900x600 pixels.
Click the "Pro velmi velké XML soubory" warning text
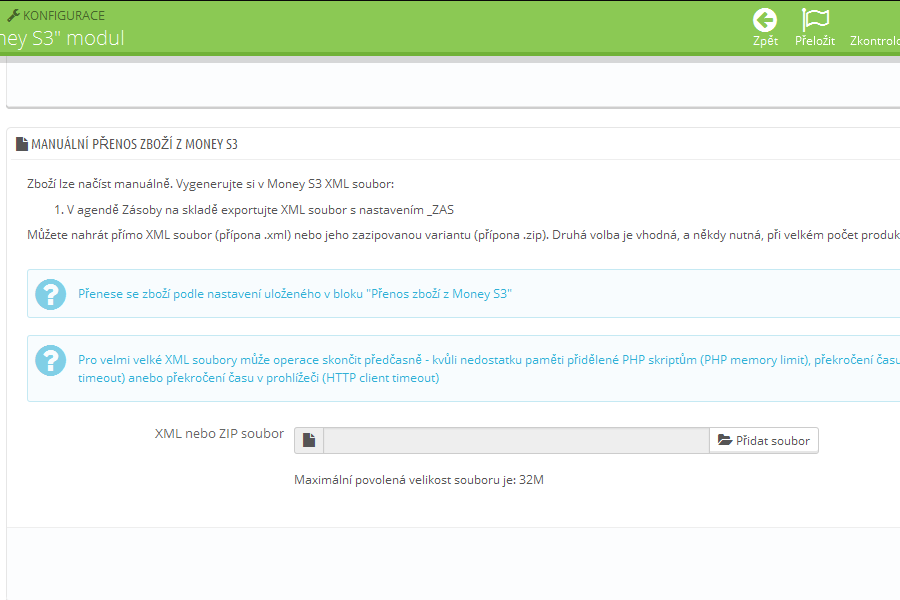click(489, 369)
